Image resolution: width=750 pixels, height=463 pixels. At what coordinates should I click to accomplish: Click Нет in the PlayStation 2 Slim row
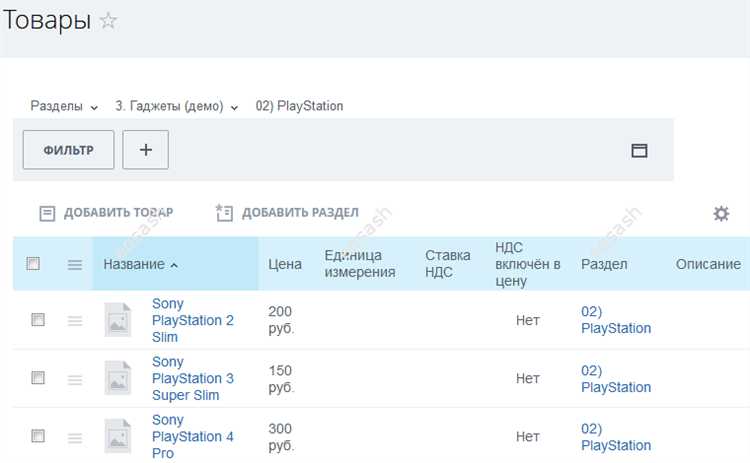[x=528, y=320]
